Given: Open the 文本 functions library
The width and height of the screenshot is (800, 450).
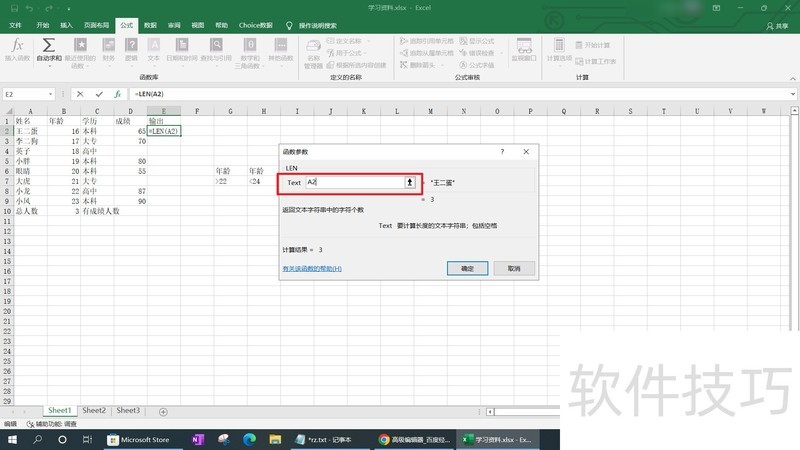Looking at the screenshot, I should click(x=154, y=49).
